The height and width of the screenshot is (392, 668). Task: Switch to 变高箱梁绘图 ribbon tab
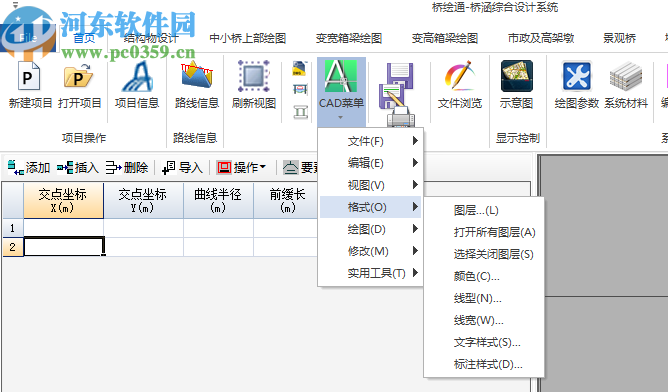pos(445,38)
